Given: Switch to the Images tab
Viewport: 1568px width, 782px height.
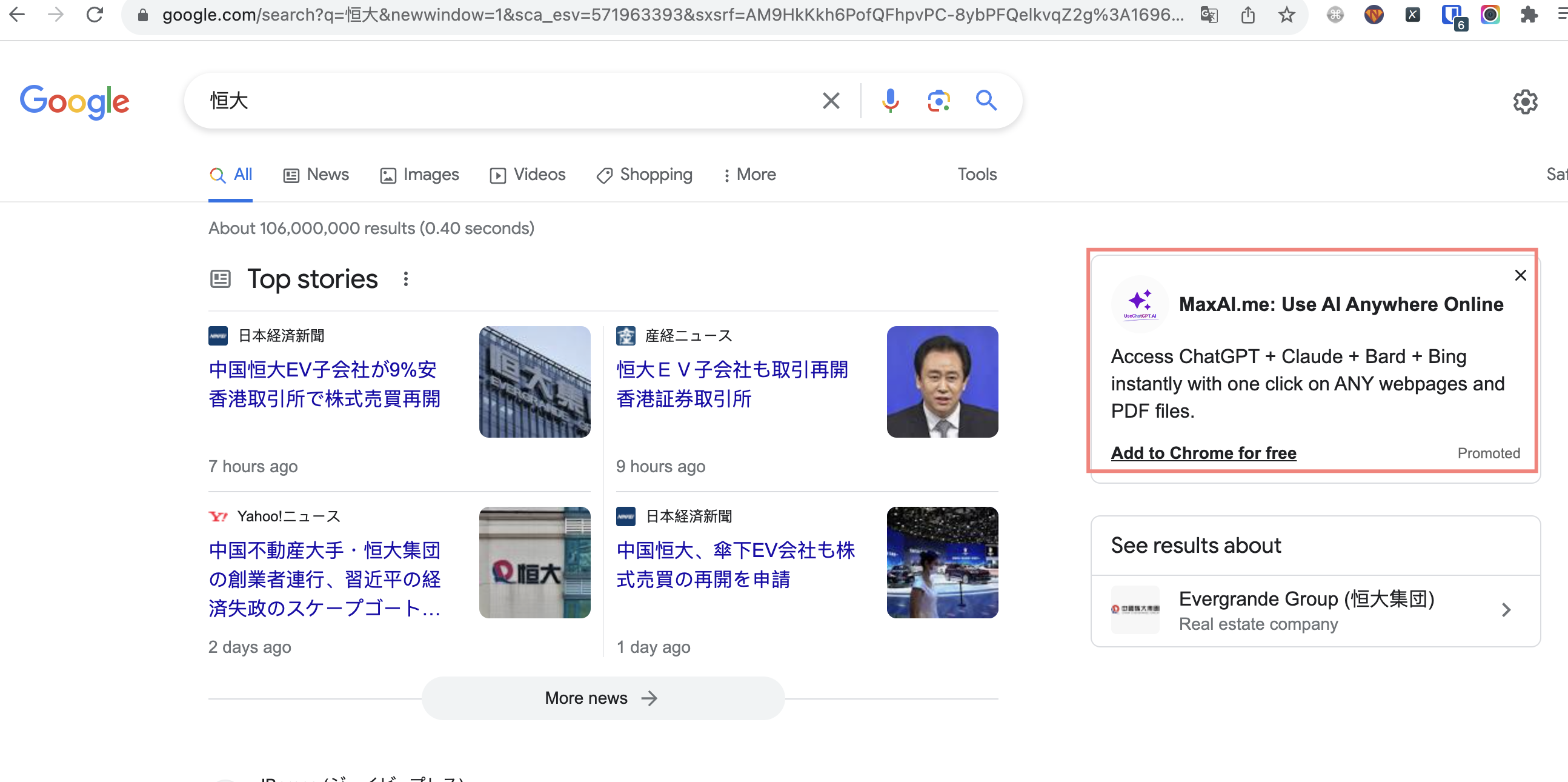Looking at the screenshot, I should 419,175.
